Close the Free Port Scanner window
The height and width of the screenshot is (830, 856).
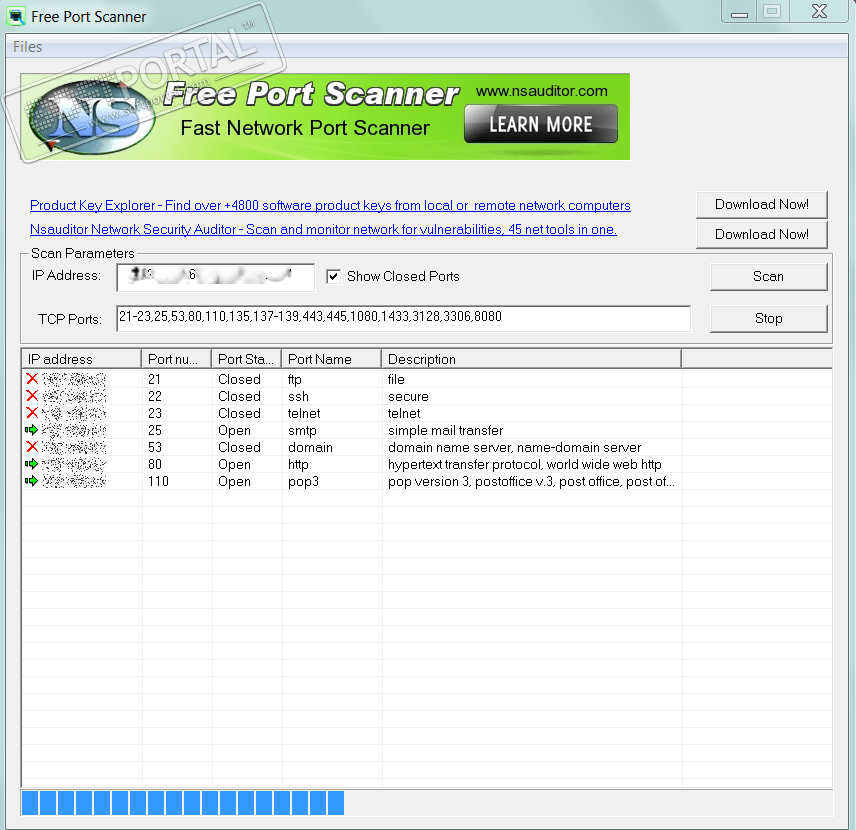point(819,11)
